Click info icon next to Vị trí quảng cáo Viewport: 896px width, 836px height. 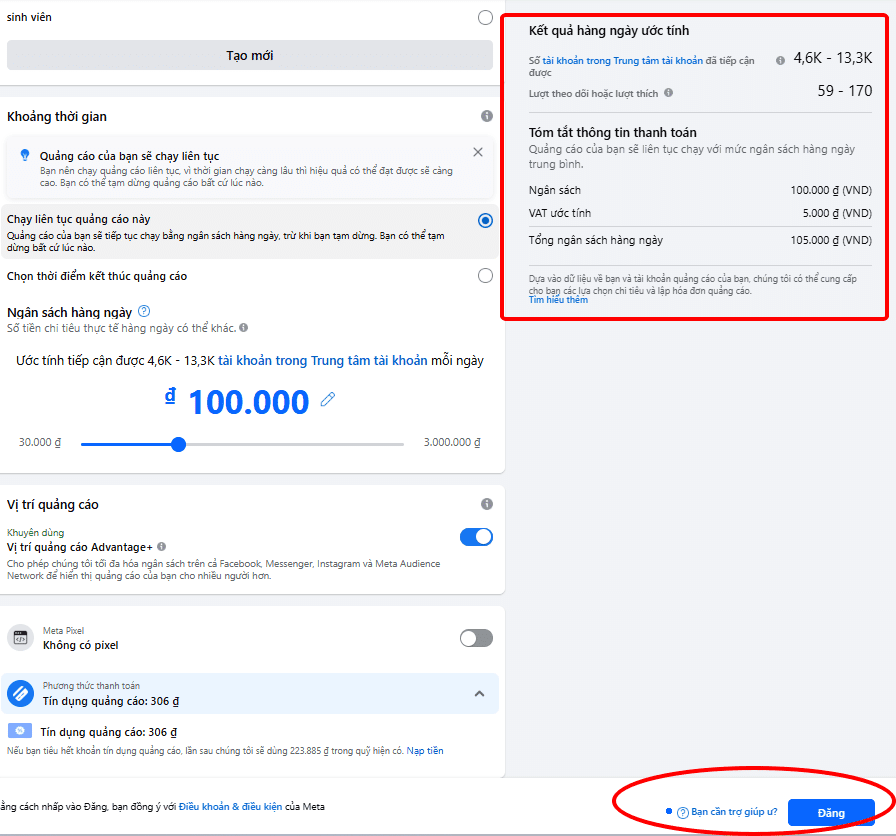pyautogui.click(x=486, y=504)
